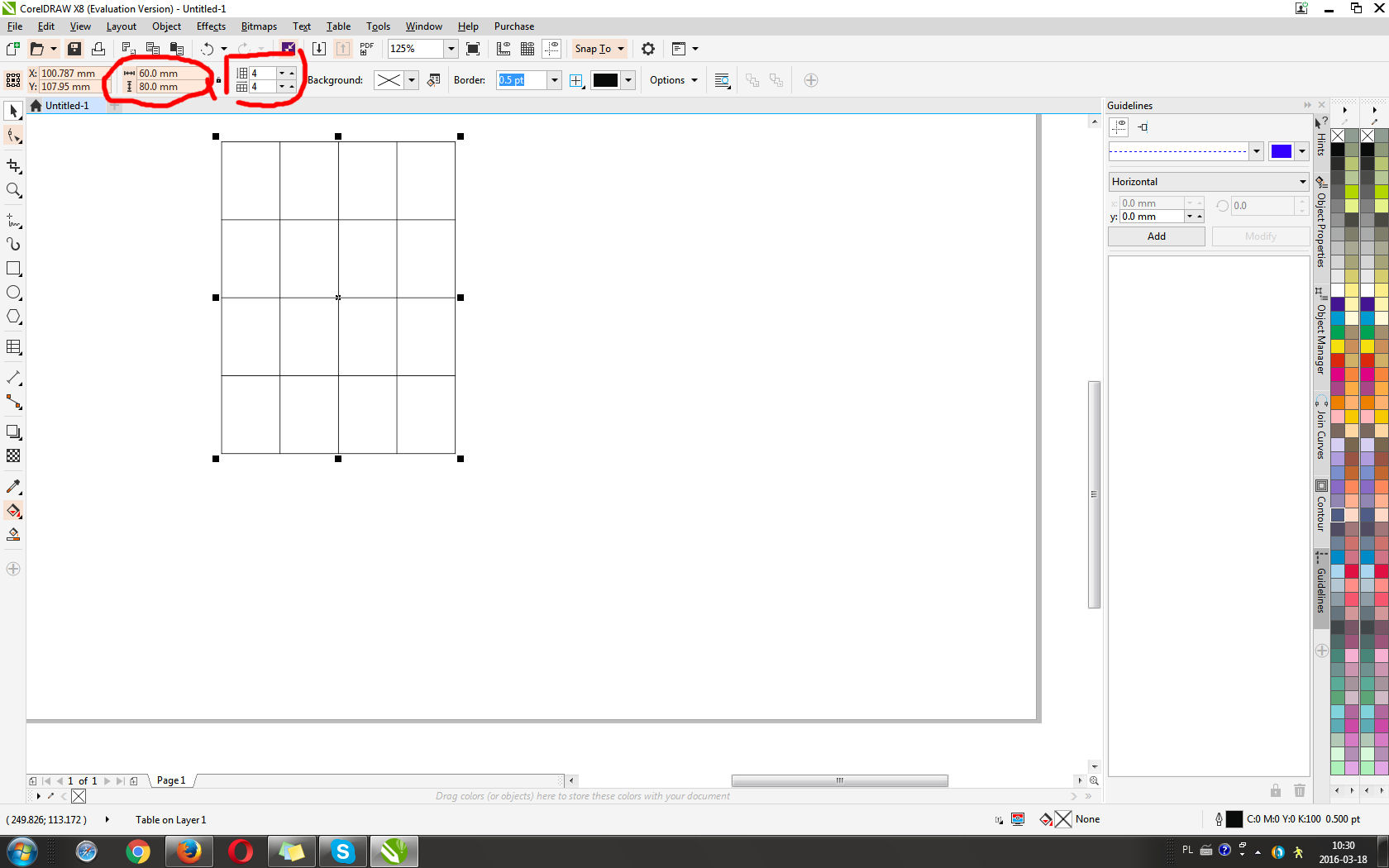Viewport: 1389px width, 868px height.
Task: Select the Zoom tool in toolbox
Action: click(x=13, y=191)
